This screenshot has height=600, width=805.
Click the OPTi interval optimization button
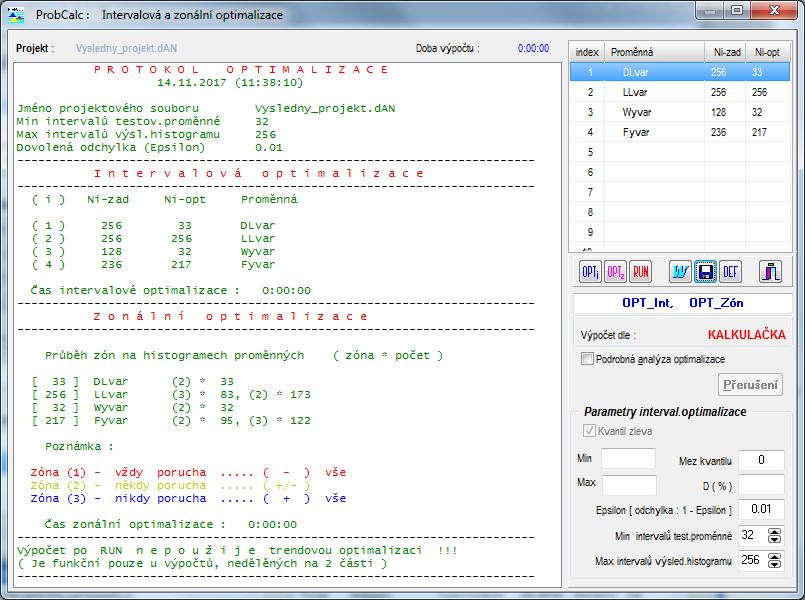(590, 272)
